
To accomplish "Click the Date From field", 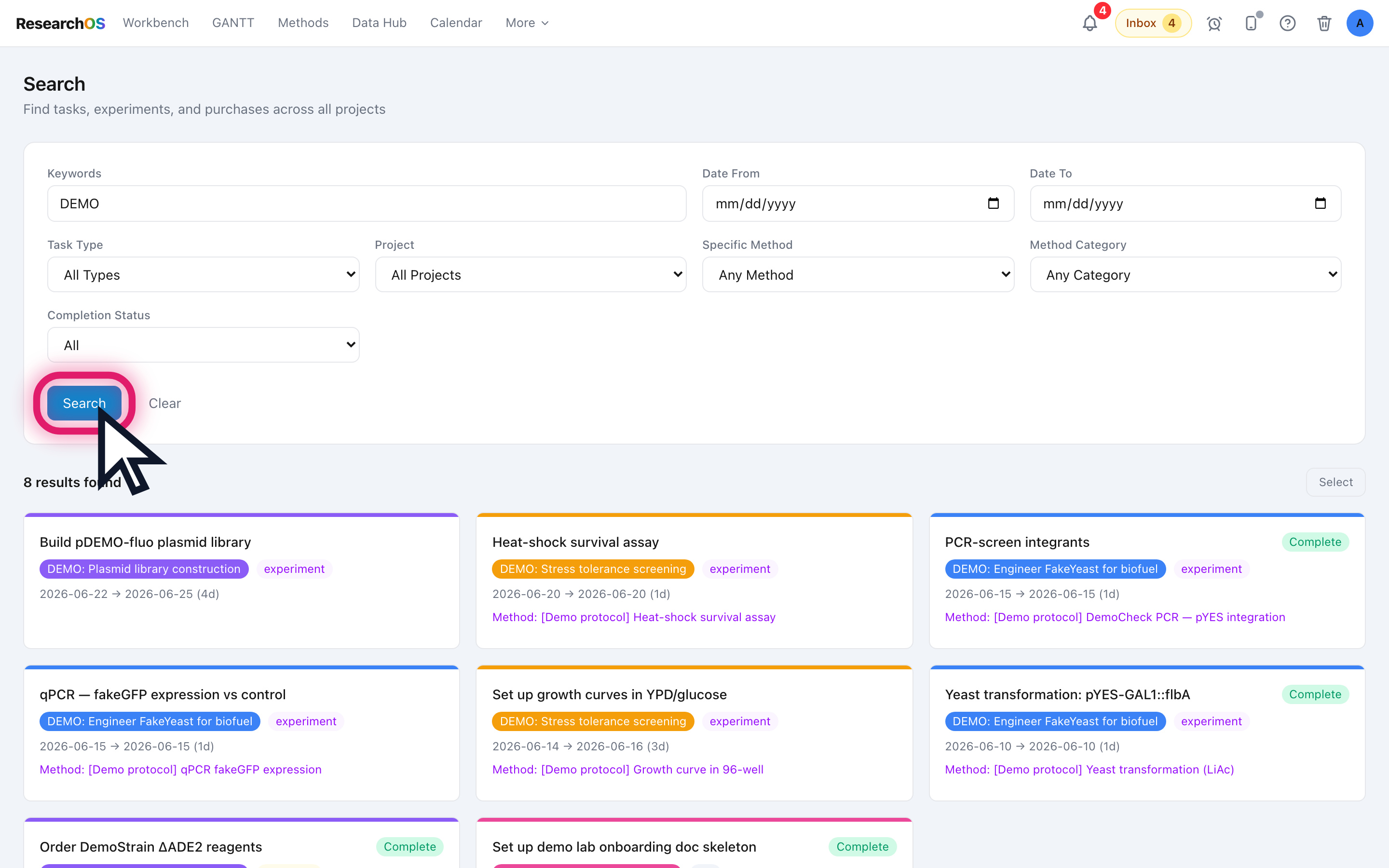I will click(x=858, y=203).
